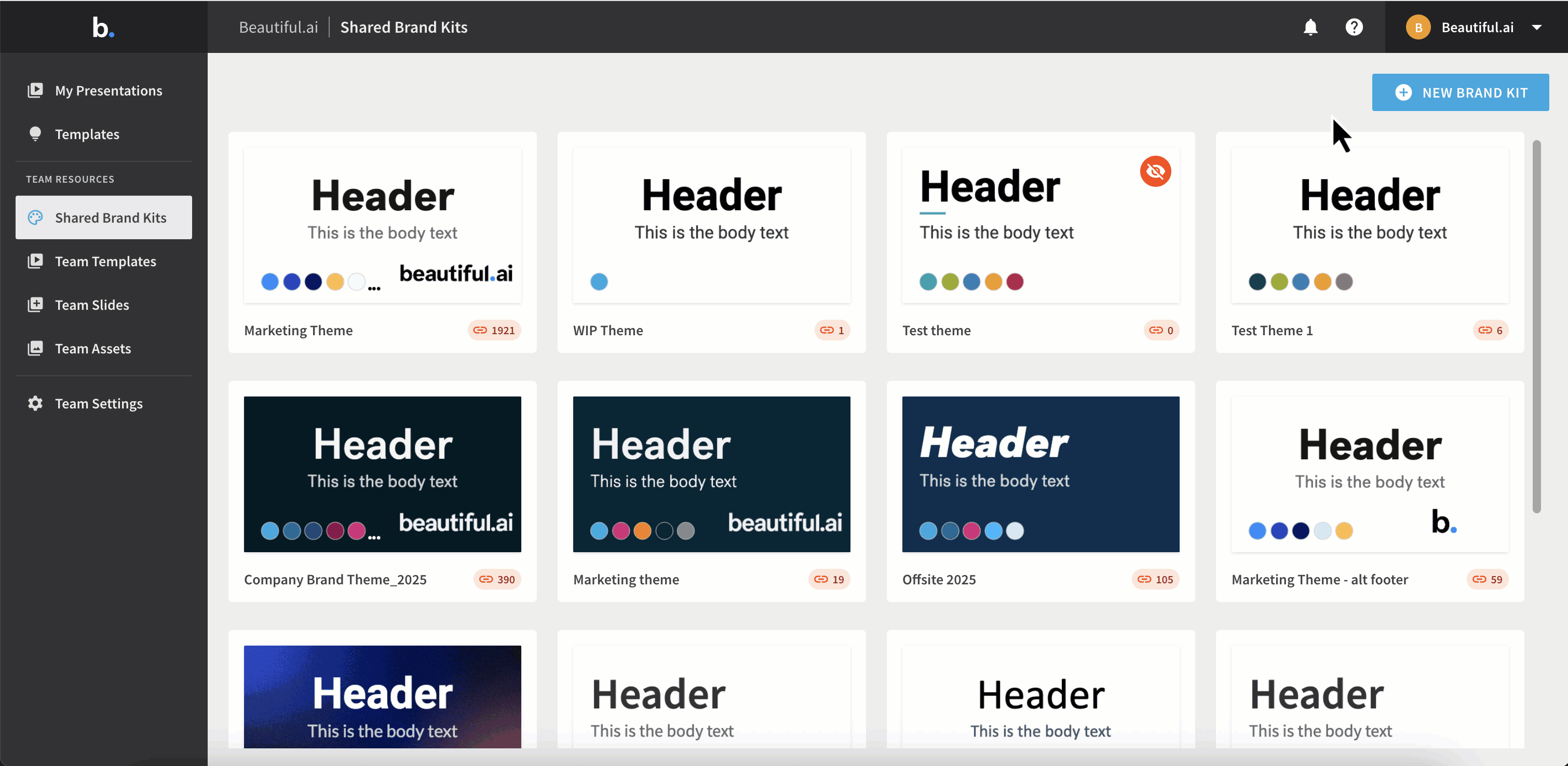This screenshot has height=766, width=1568.
Task: Click the Team Templates sidebar icon
Action: 35,261
